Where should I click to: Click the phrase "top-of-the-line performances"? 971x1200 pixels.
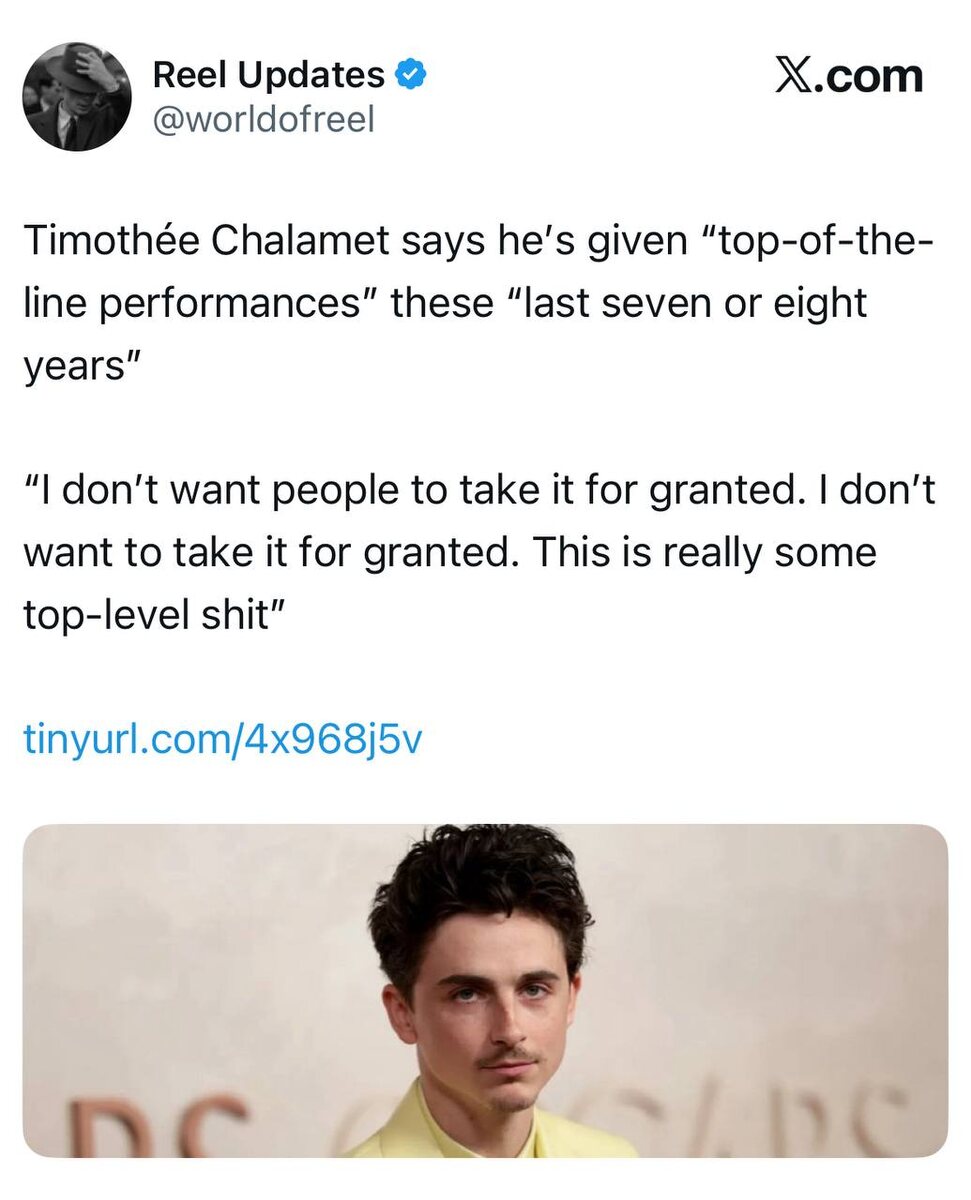[x=200, y=303]
